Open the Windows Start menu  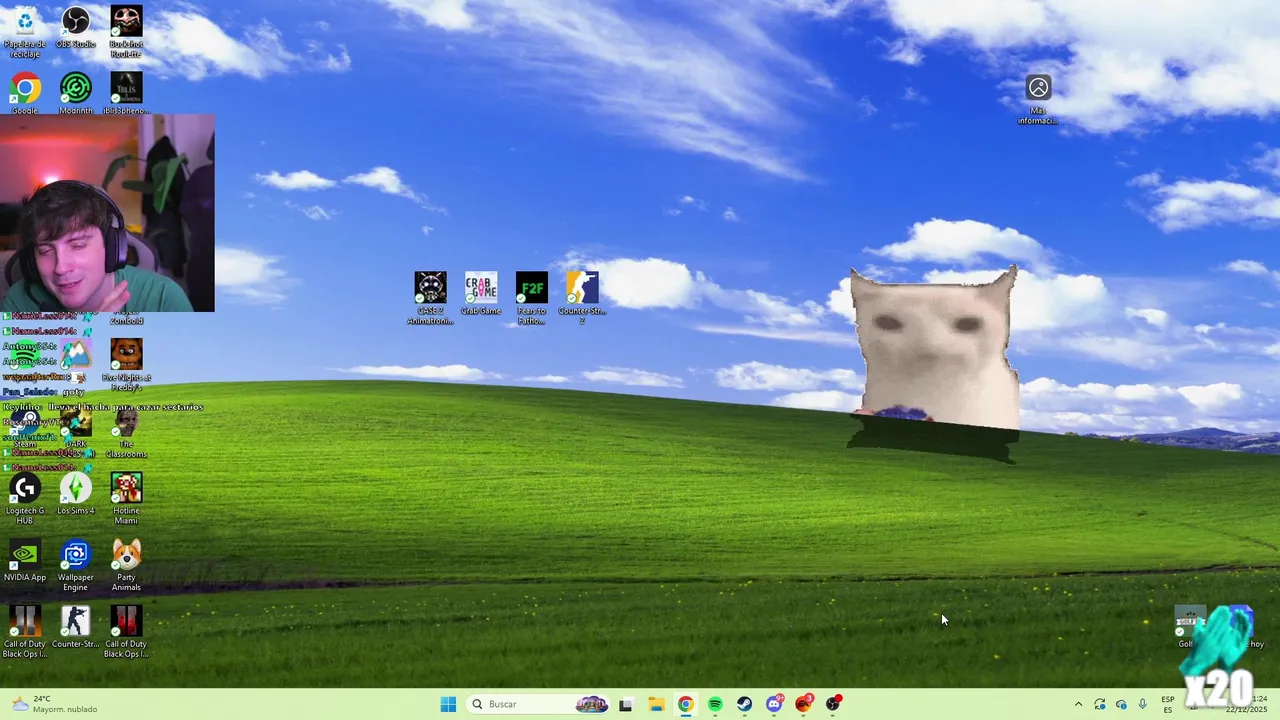click(x=448, y=704)
